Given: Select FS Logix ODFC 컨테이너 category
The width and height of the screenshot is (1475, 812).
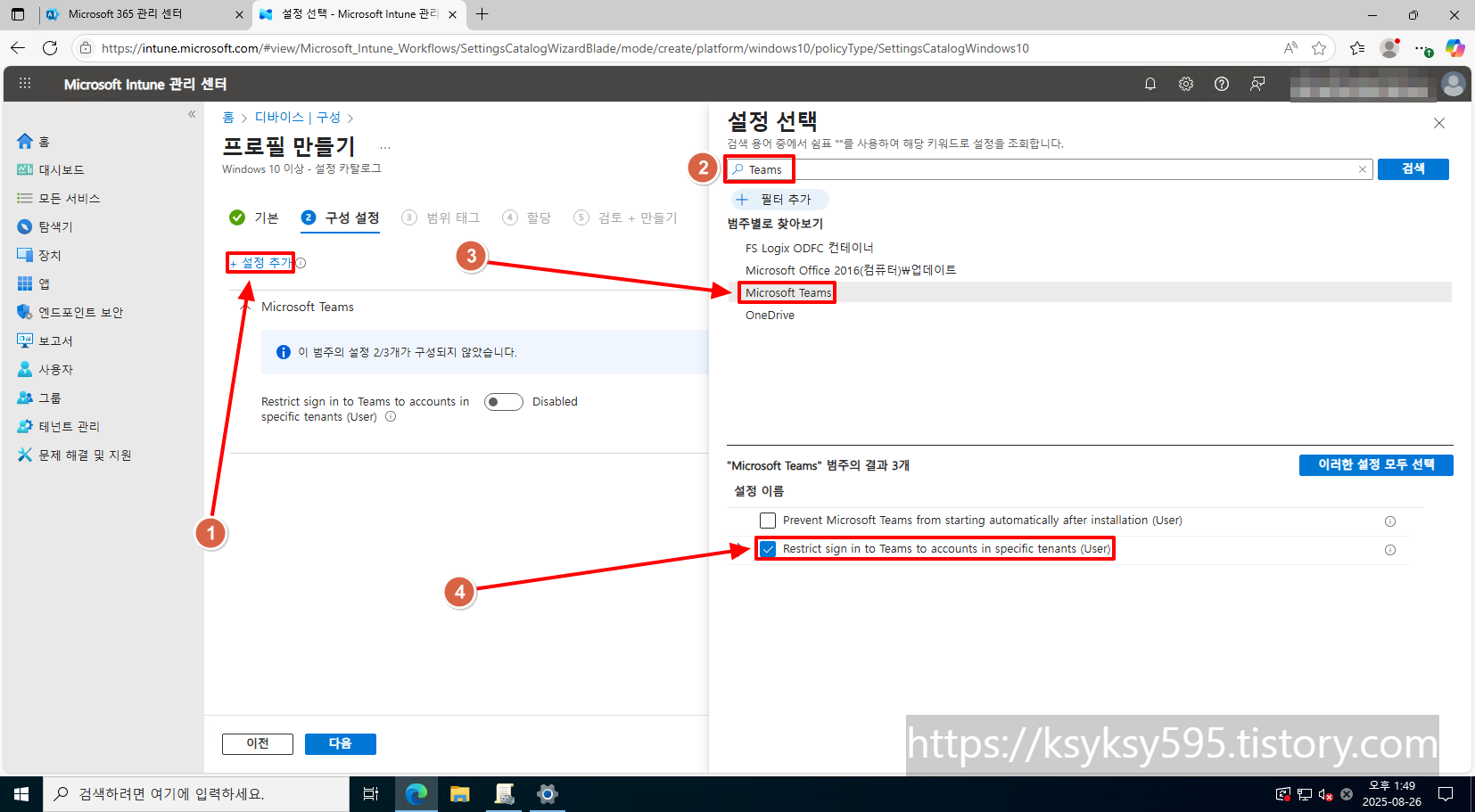Looking at the screenshot, I should pos(810,248).
